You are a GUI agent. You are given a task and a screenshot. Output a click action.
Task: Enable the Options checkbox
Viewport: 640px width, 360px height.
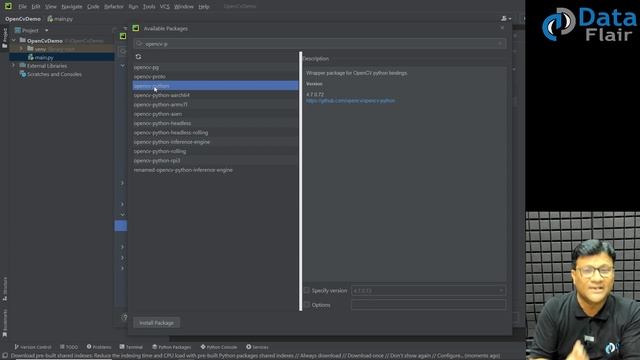[x=307, y=305]
